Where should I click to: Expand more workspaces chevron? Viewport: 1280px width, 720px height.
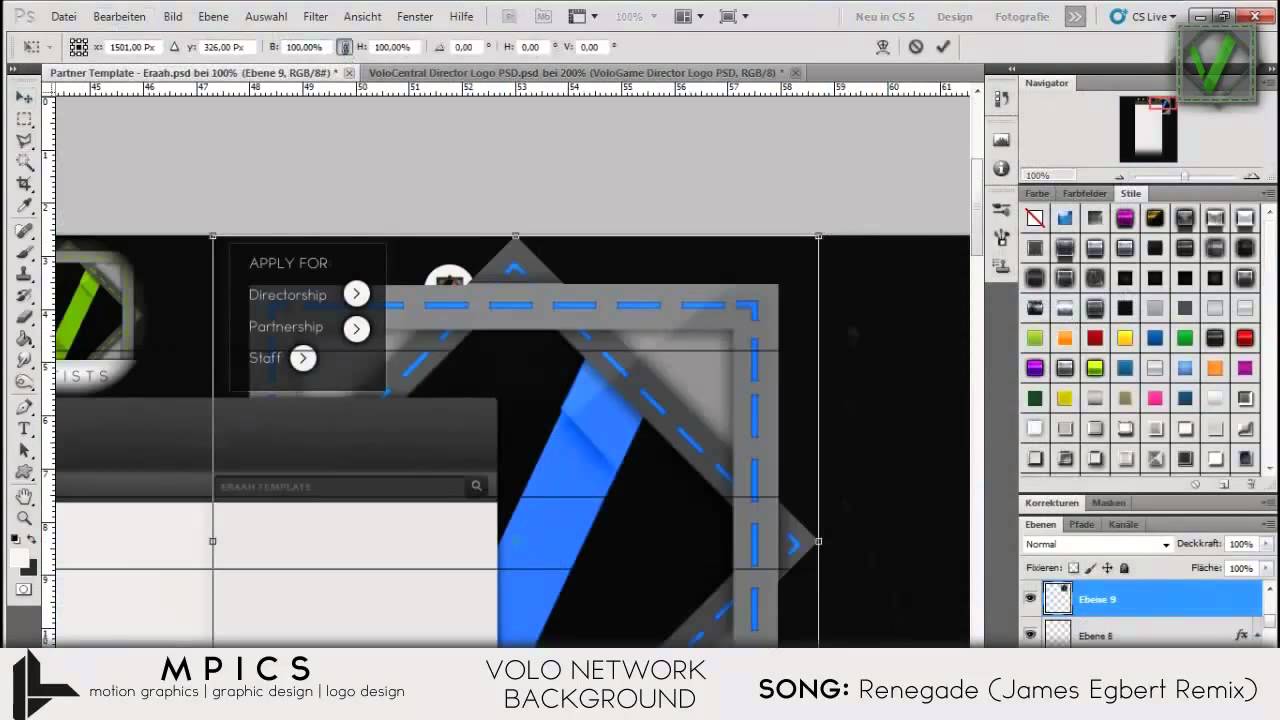[1075, 17]
